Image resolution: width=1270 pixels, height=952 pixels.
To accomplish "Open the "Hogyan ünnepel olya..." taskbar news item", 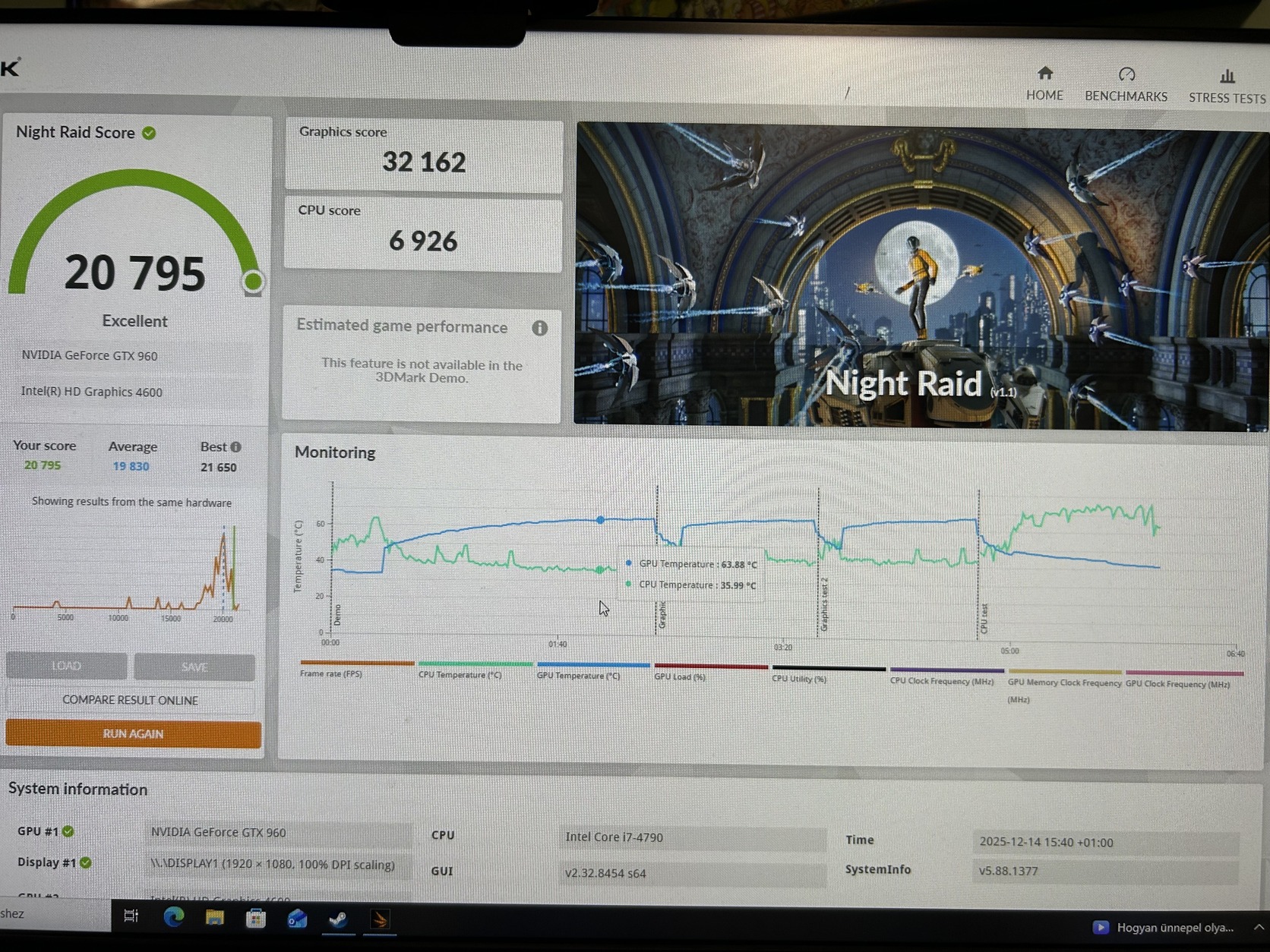I will click(1163, 928).
